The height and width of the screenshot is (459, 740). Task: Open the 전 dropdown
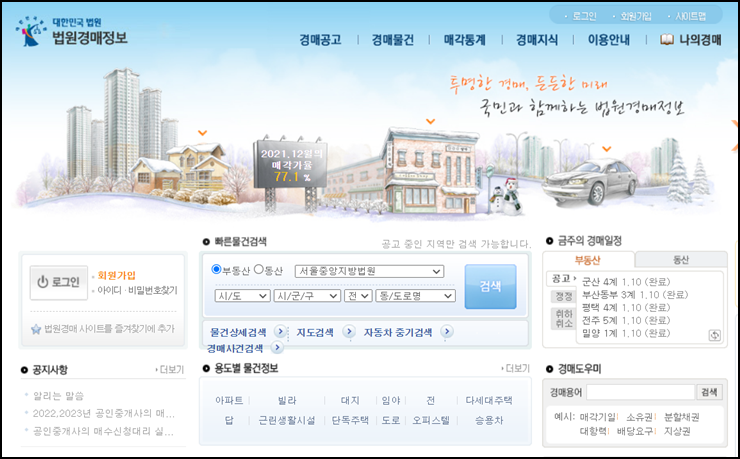(x=358, y=296)
